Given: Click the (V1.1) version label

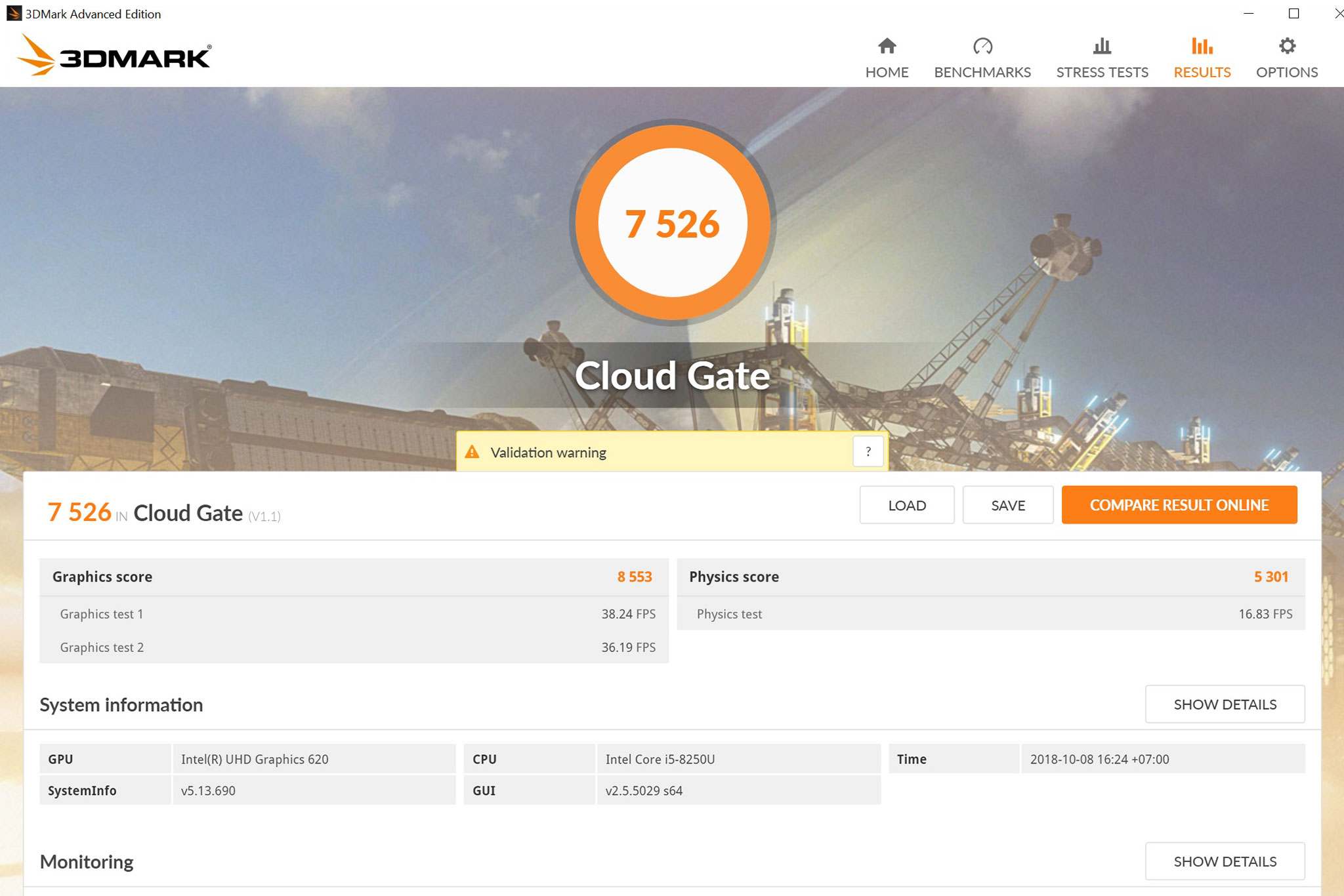Looking at the screenshot, I should (x=264, y=516).
